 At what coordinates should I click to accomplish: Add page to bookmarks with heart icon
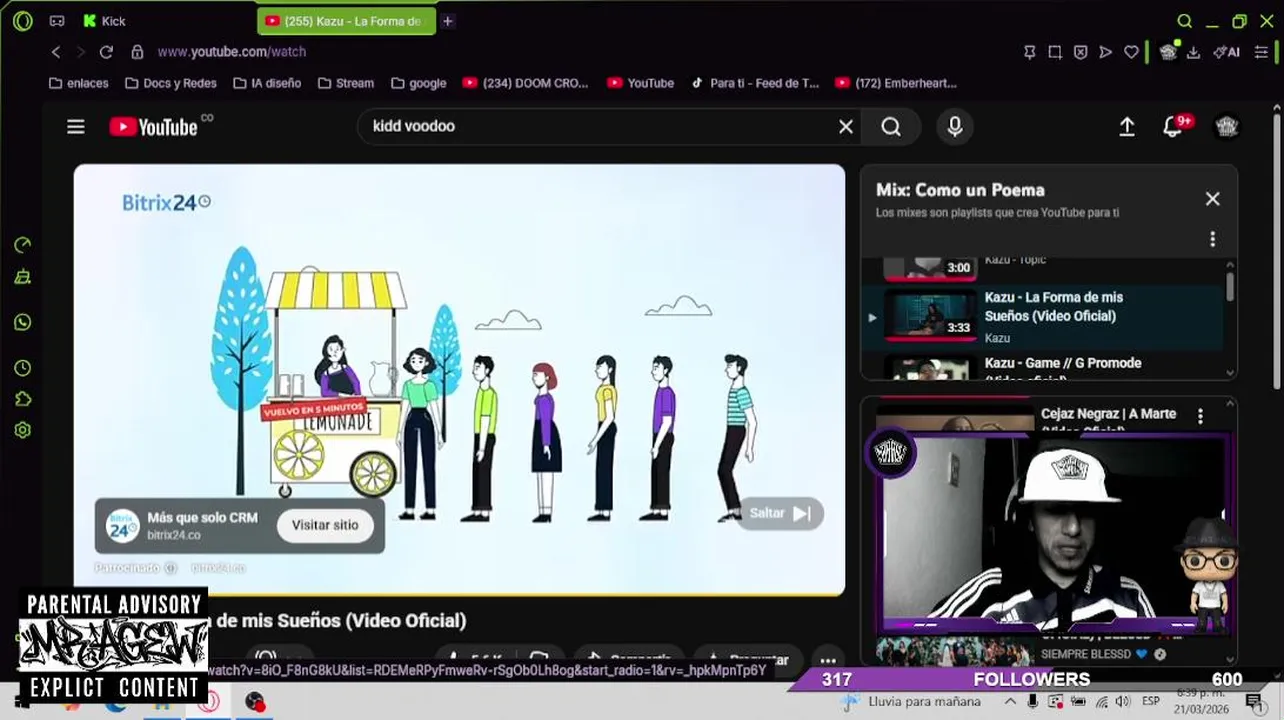[x=1131, y=52]
